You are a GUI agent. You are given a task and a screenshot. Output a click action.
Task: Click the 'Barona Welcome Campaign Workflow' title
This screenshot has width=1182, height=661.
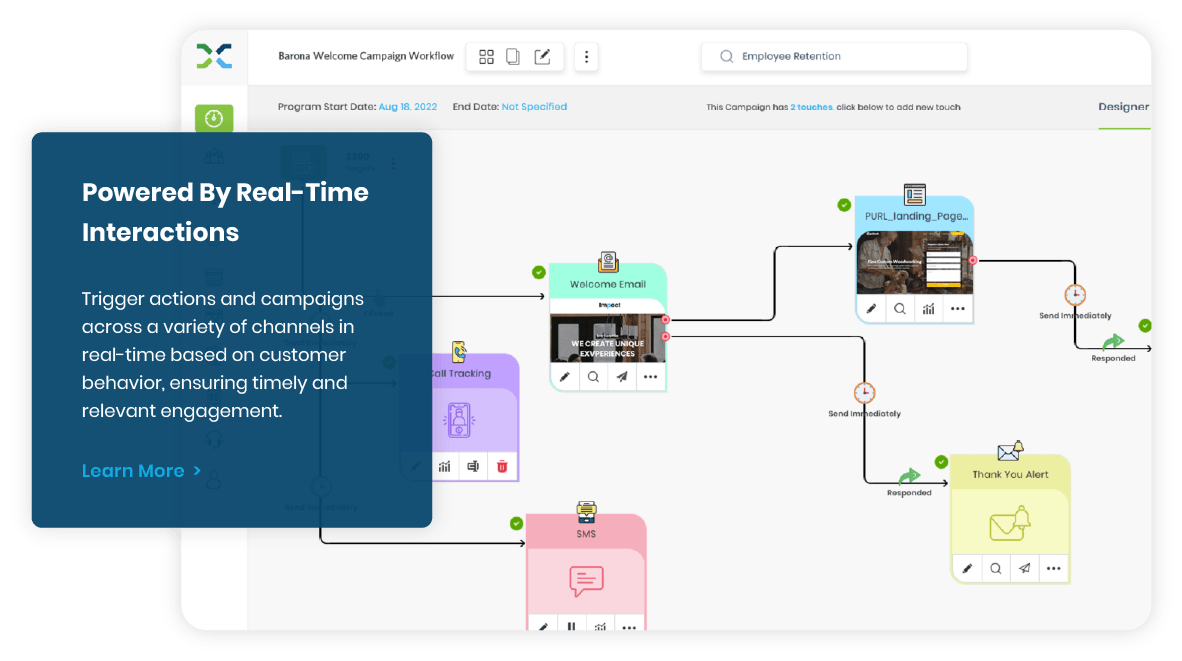point(366,56)
